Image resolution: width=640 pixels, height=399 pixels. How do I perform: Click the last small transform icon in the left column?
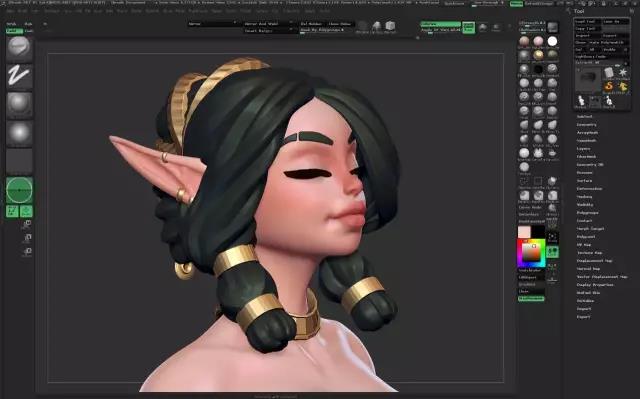click(27, 252)
